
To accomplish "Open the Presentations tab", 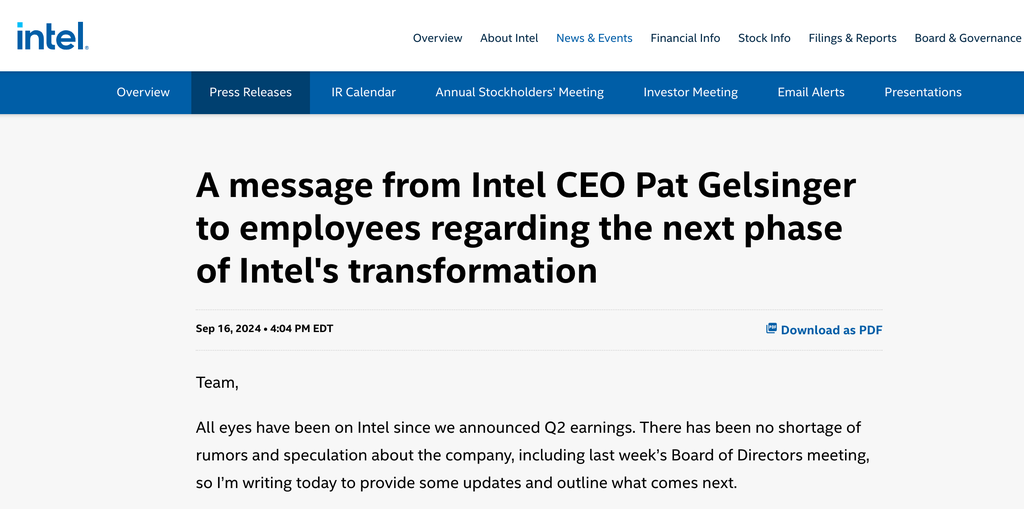I will [923, 92].
